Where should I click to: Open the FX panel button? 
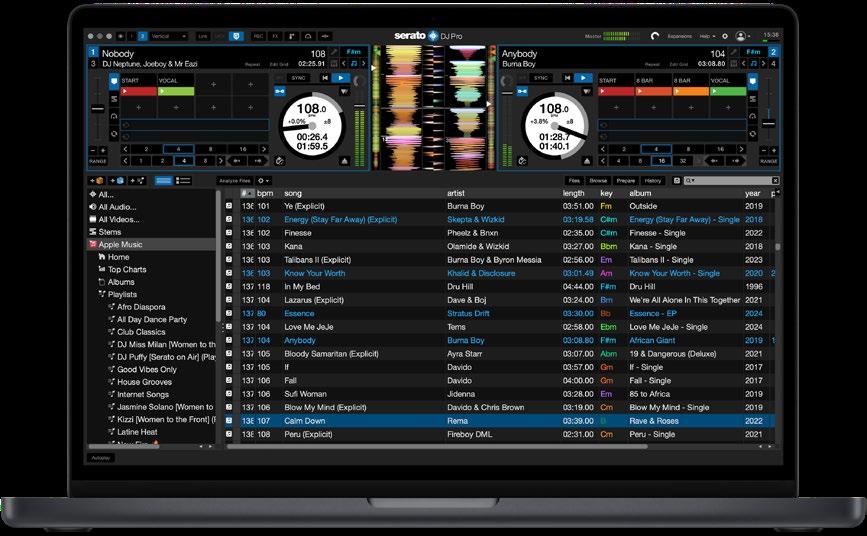[x=275, y=36]
